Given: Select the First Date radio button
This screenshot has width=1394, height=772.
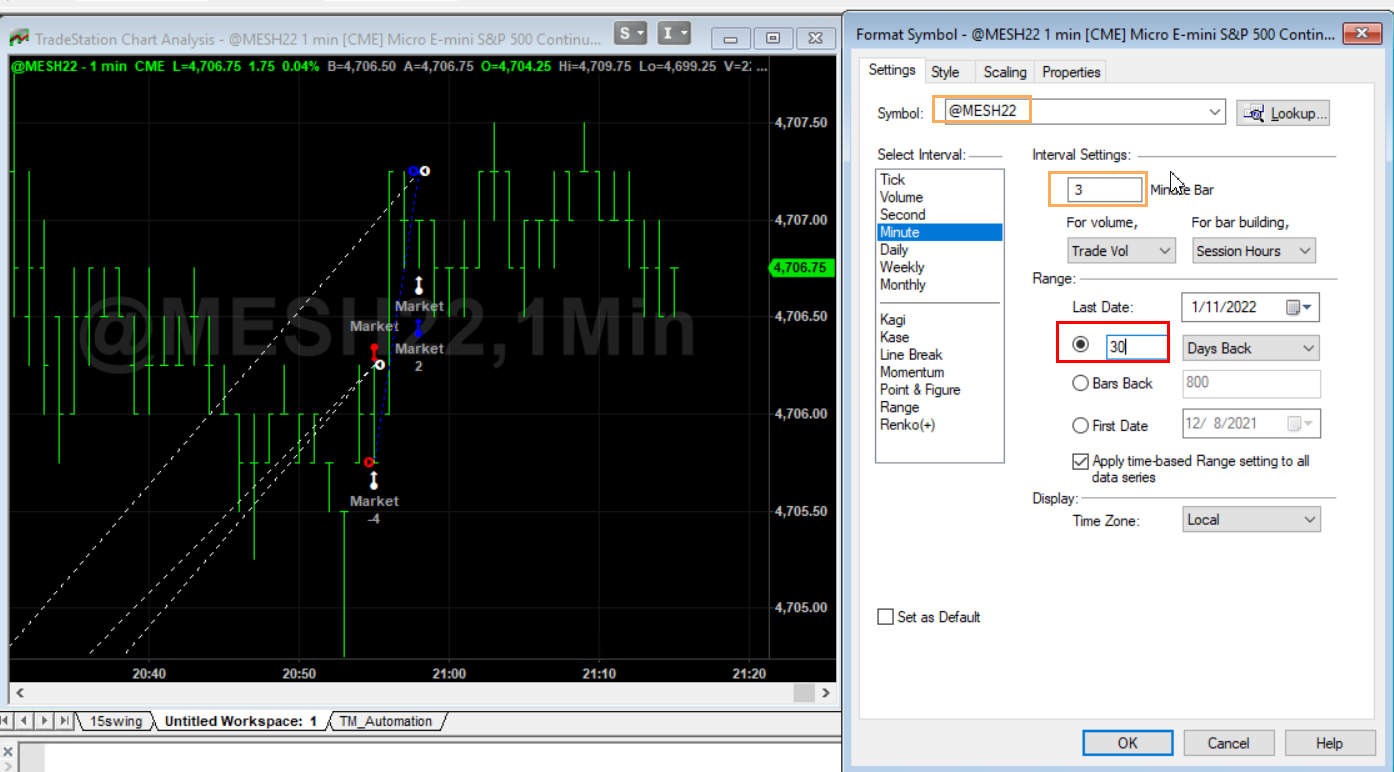Looking at the screenshot, I should [1080, 426].
